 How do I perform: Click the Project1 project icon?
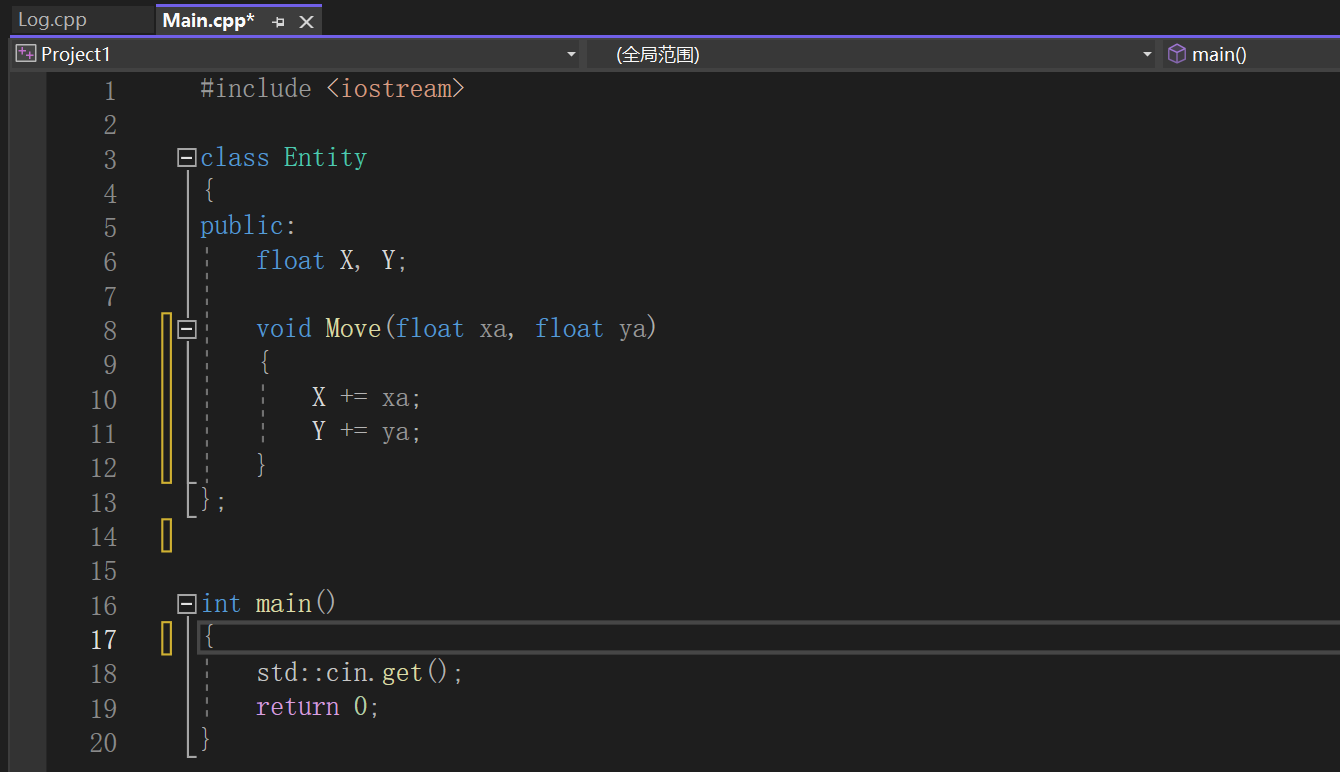click(x=26, y=54)
